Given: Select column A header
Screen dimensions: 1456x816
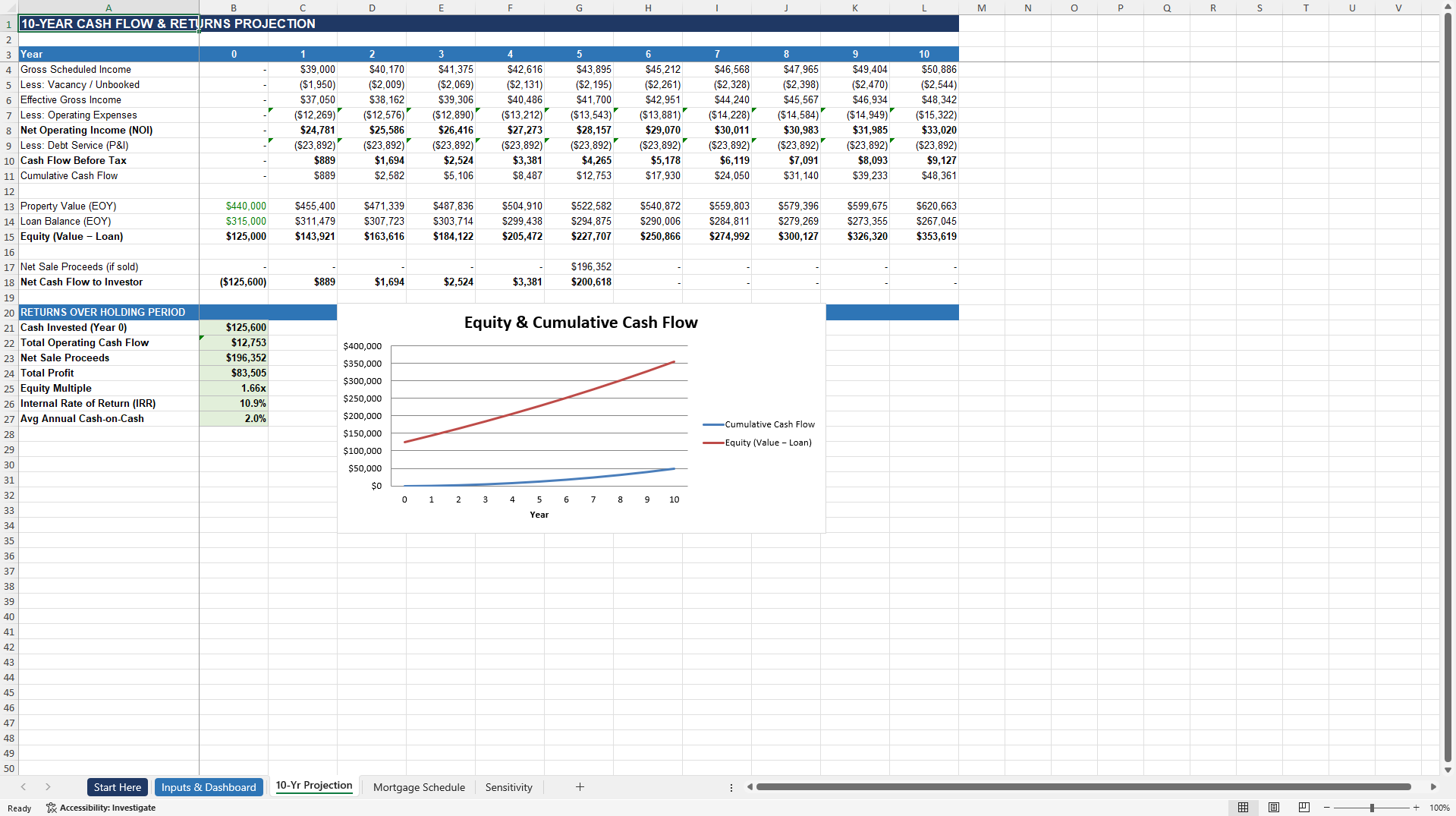Looking at the screenshot, I should [x=108, y=8].
